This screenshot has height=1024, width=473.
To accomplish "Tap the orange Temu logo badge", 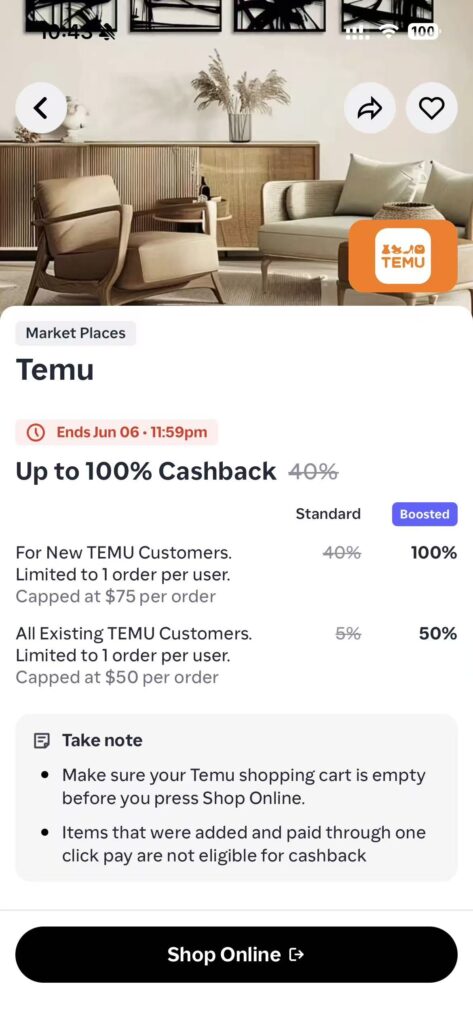I will coord(403,256).
